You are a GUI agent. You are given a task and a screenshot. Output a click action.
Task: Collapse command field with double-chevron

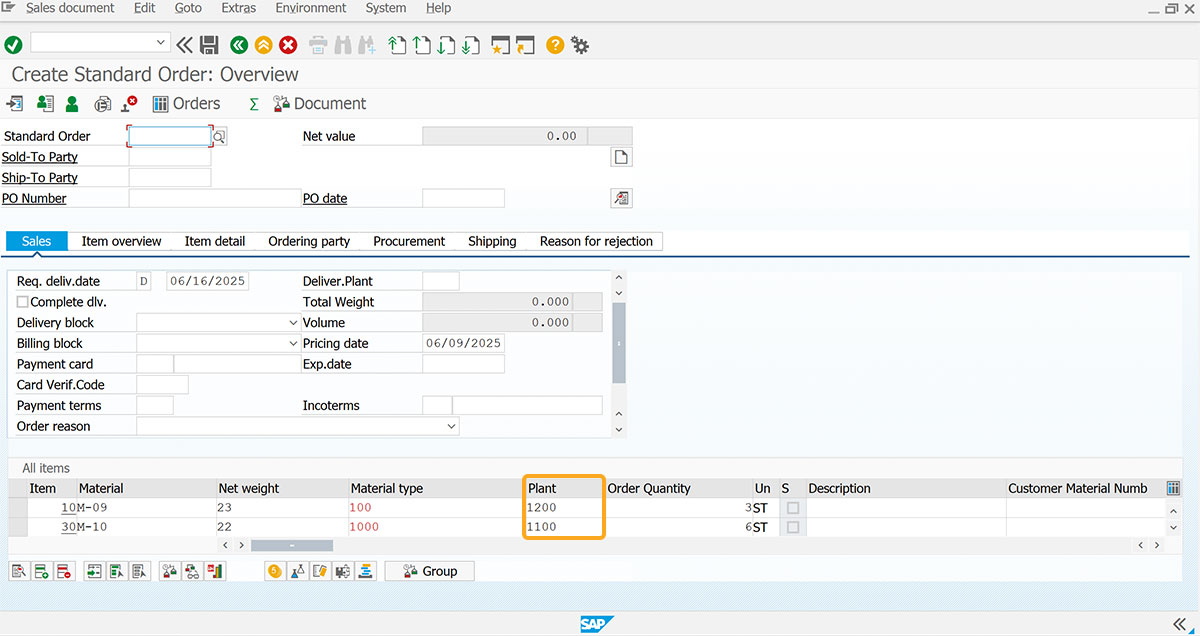185,44
